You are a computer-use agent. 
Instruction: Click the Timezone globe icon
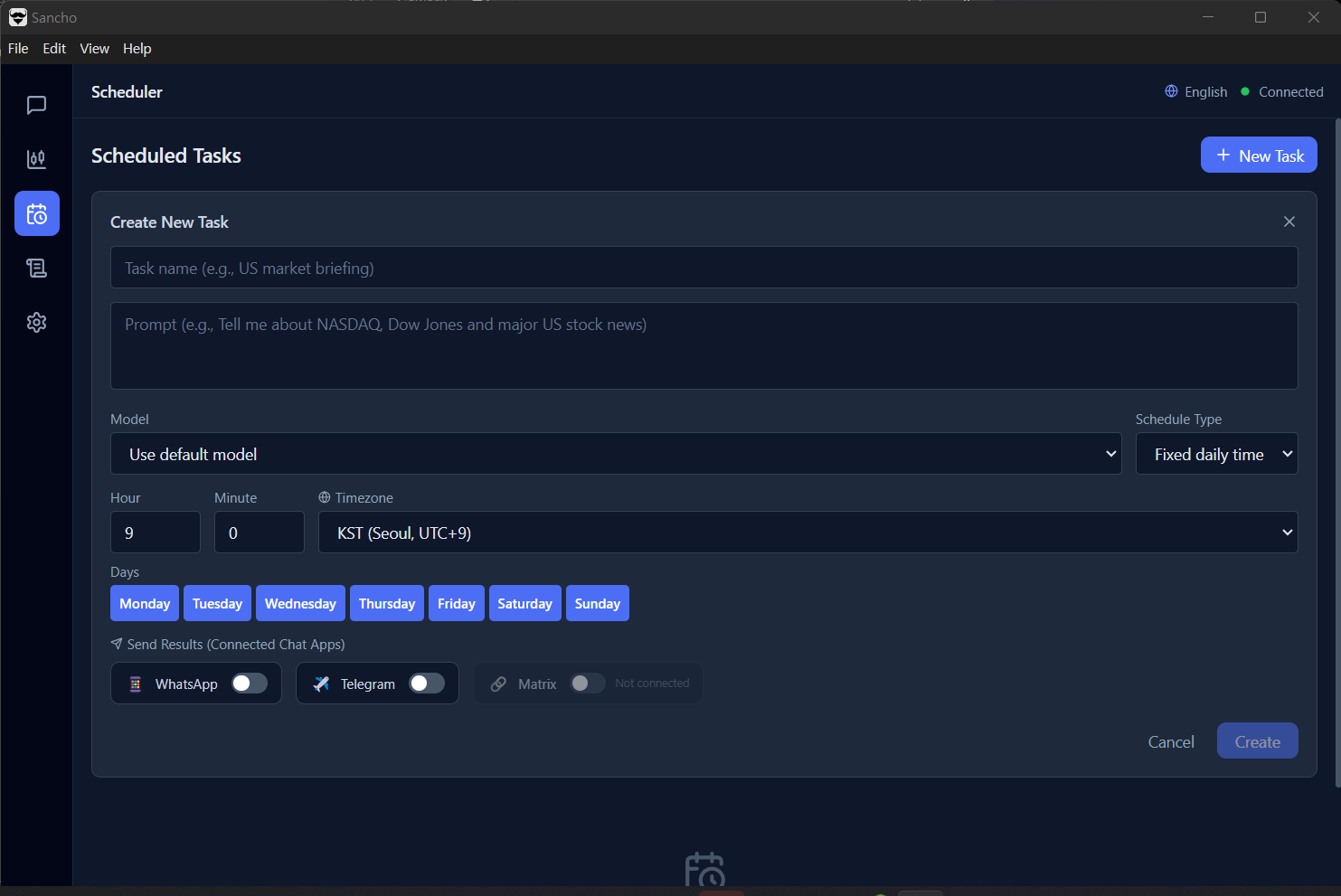pyautogui.click(x=325, y=497)
